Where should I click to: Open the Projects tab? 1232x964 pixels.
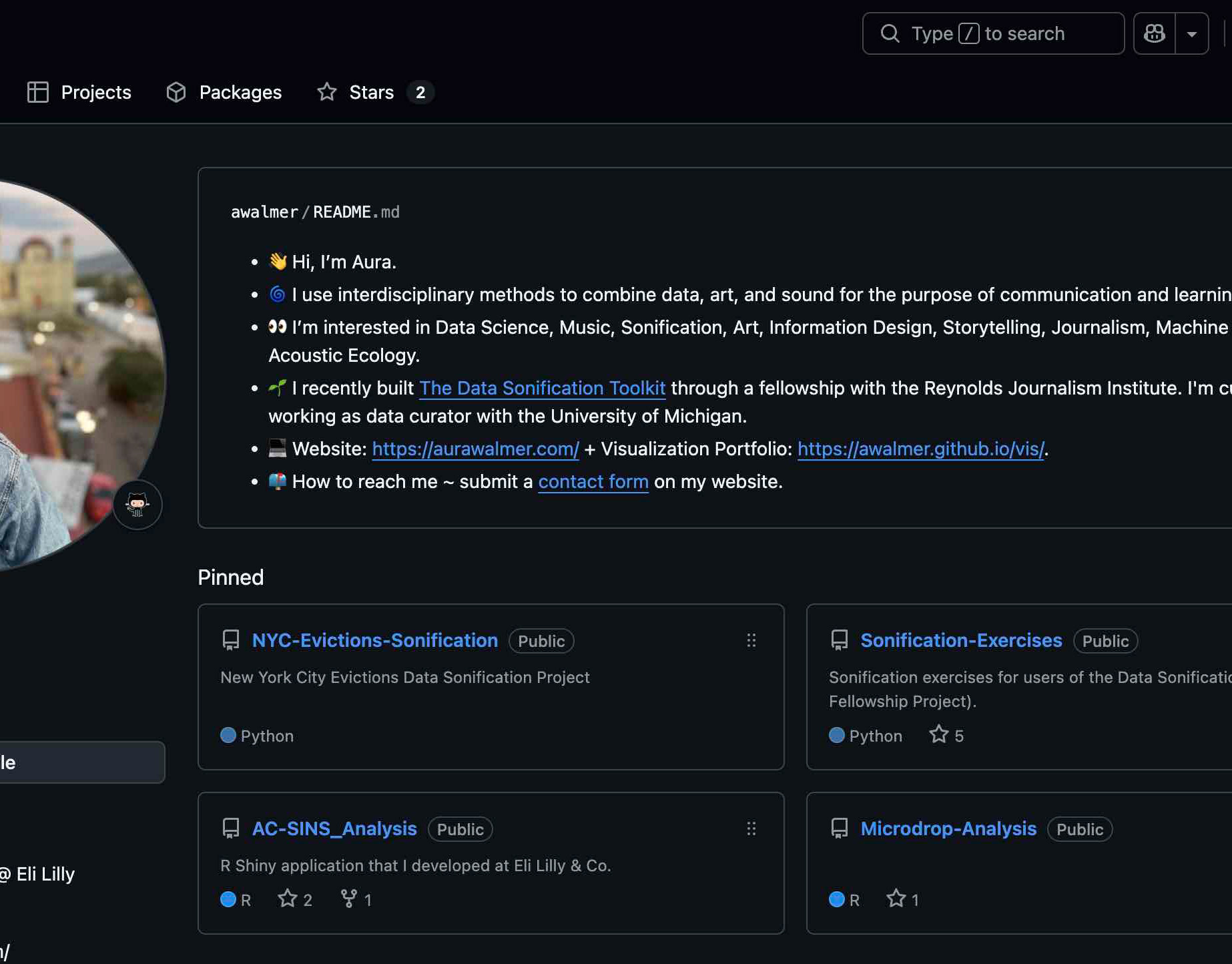pyautogui.click(x=79, y=92)
